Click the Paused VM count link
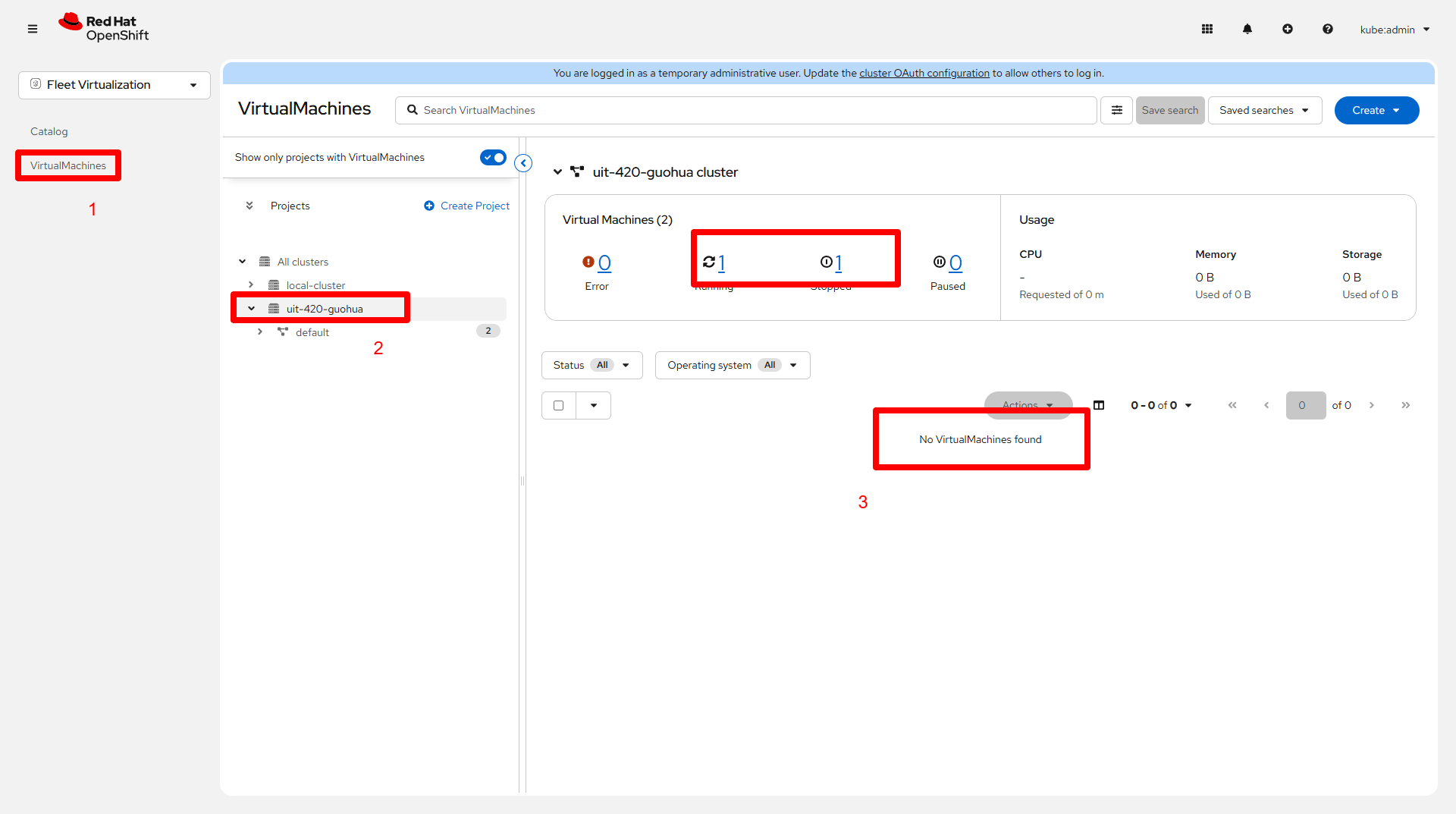 [955, 262]
